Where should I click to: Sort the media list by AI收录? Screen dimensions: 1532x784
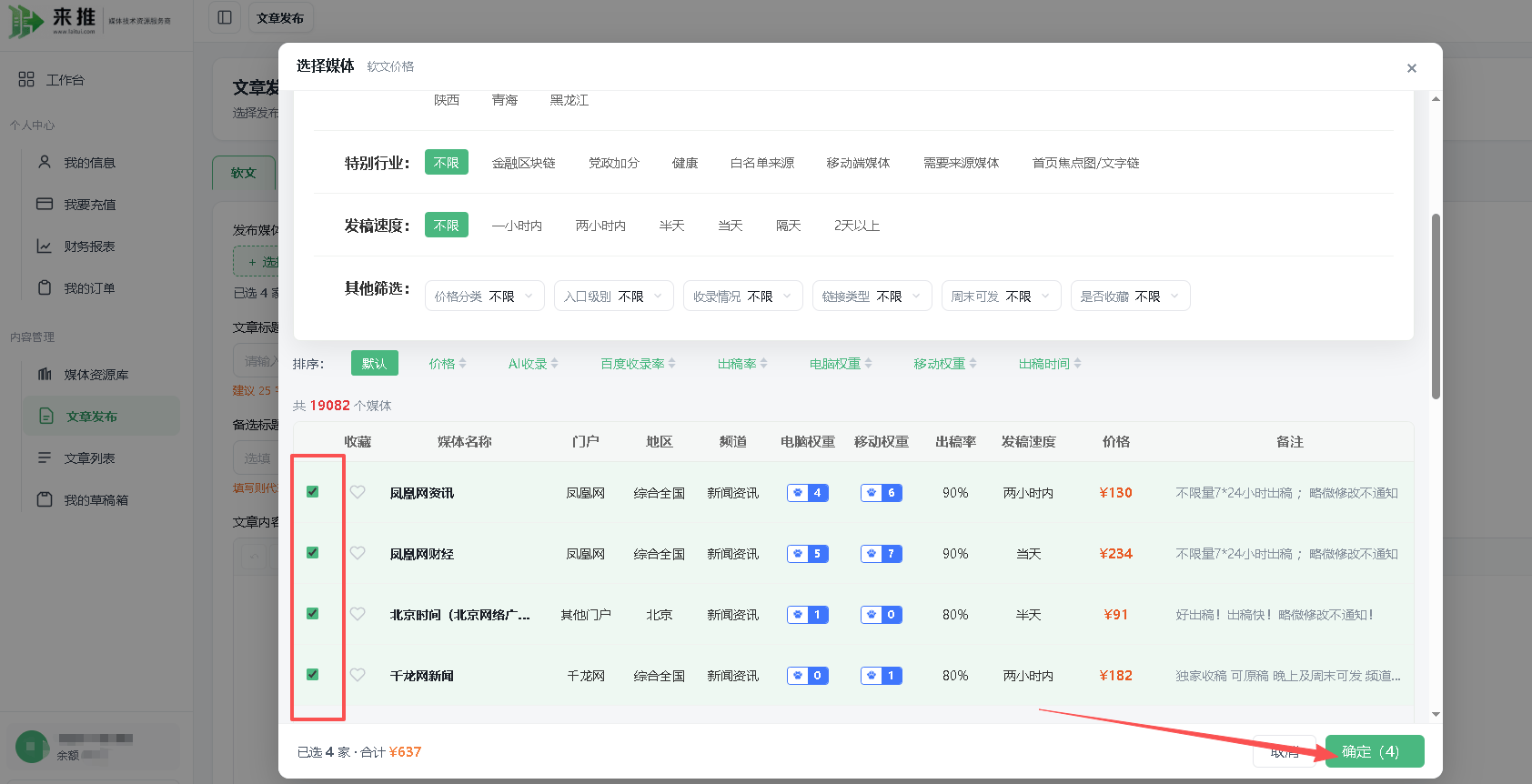click(533, 364)
